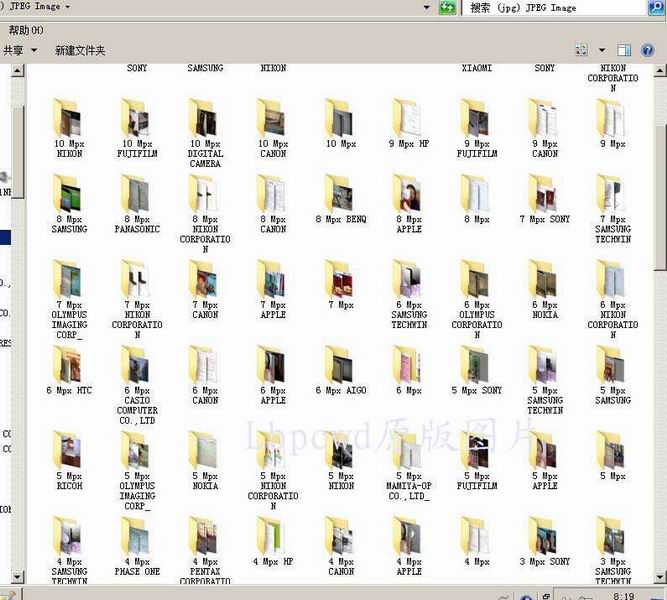Click the navigation pane scrollbar up arrow
The height and width of the screenshot is (600, 667).
17,71
